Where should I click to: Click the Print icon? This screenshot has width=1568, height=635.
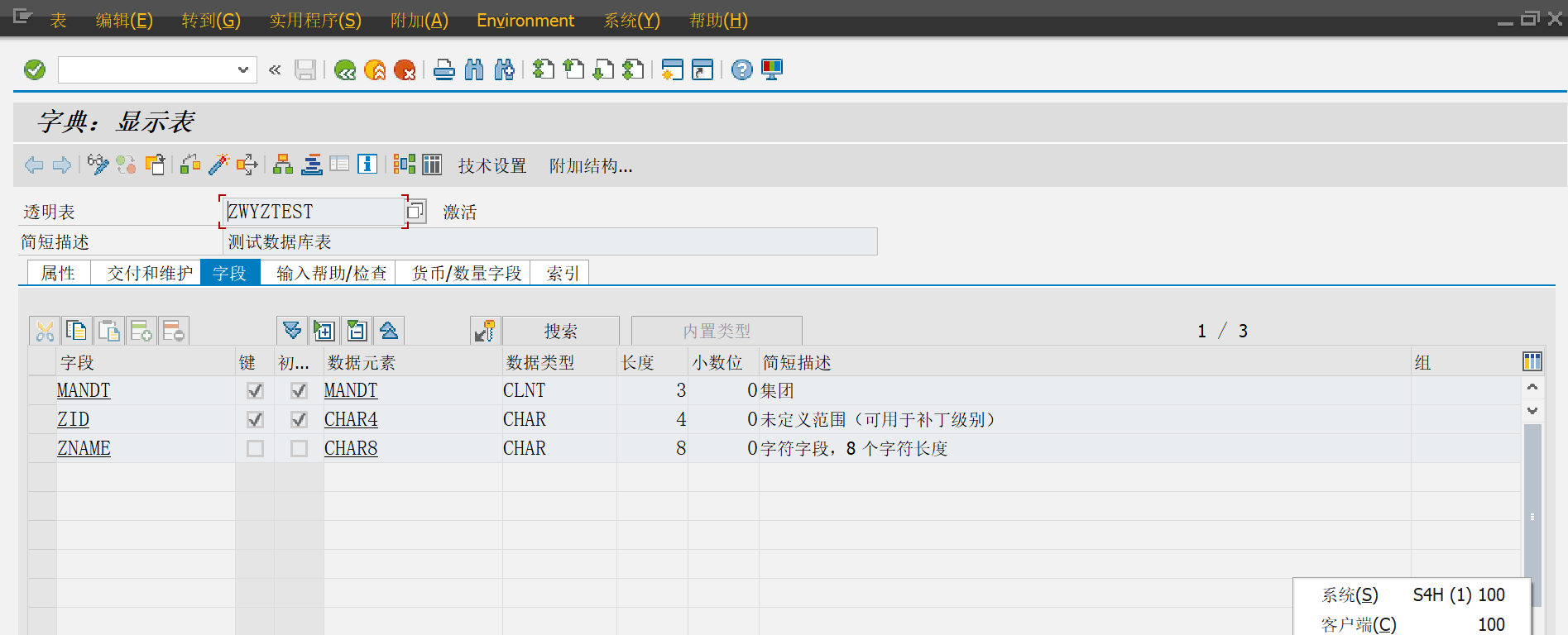coord(444,70)
